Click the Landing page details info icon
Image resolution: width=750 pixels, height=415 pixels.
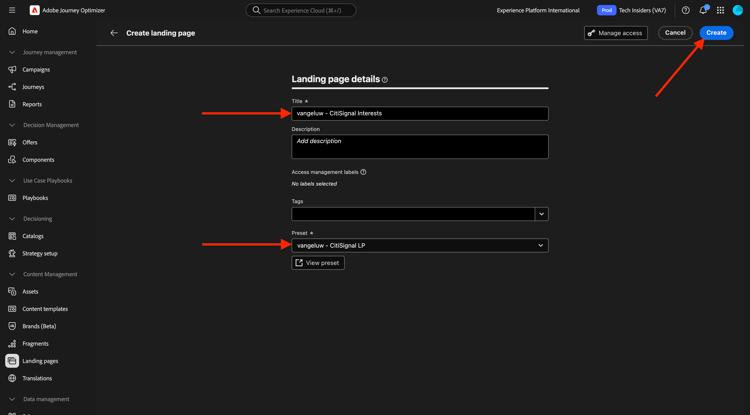(x=385, y=80)
